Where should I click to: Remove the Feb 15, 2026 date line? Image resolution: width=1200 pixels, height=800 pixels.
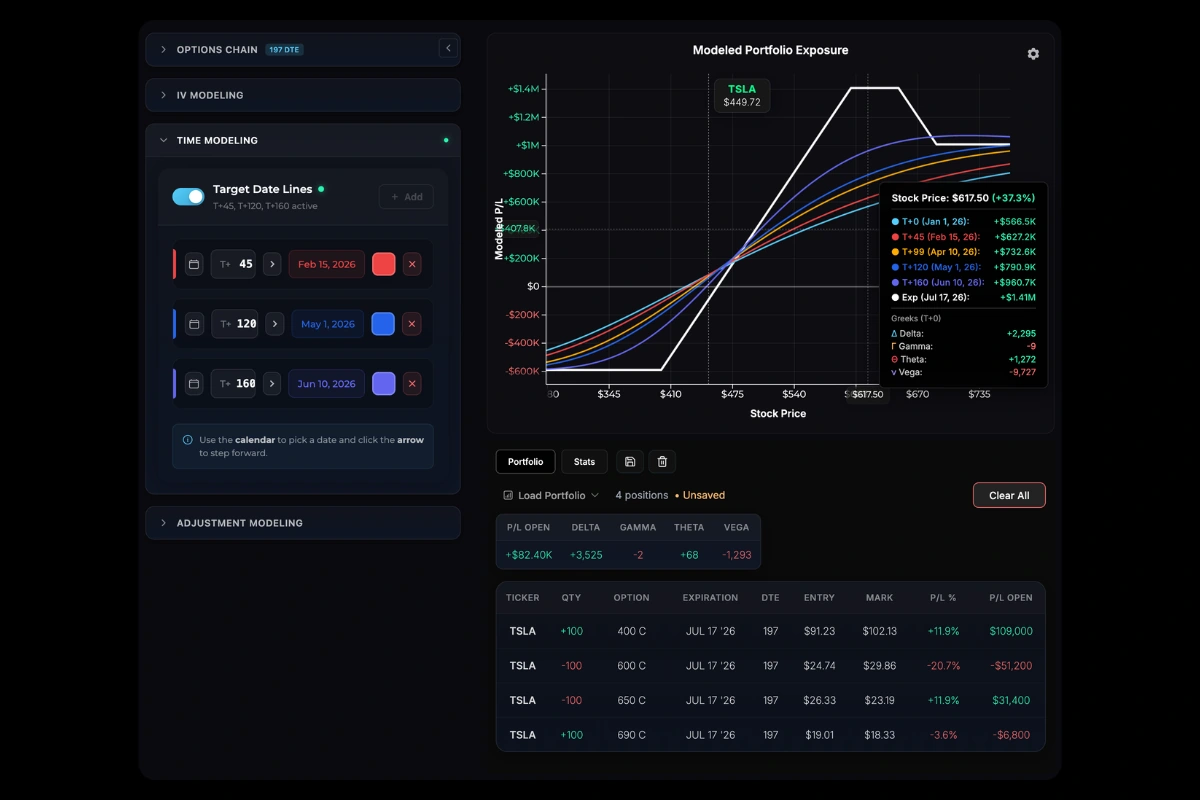pos(412,265)
